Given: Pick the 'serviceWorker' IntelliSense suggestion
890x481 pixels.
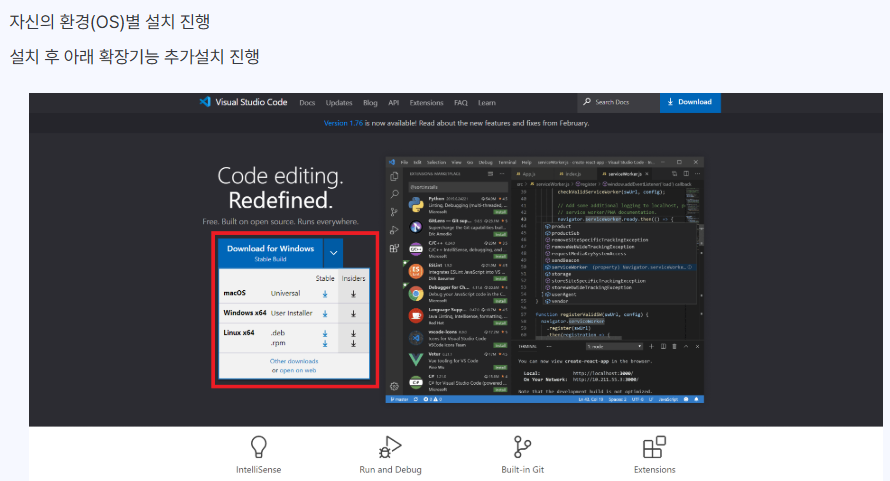Looking at the screenshot, I should coord(620,267).
